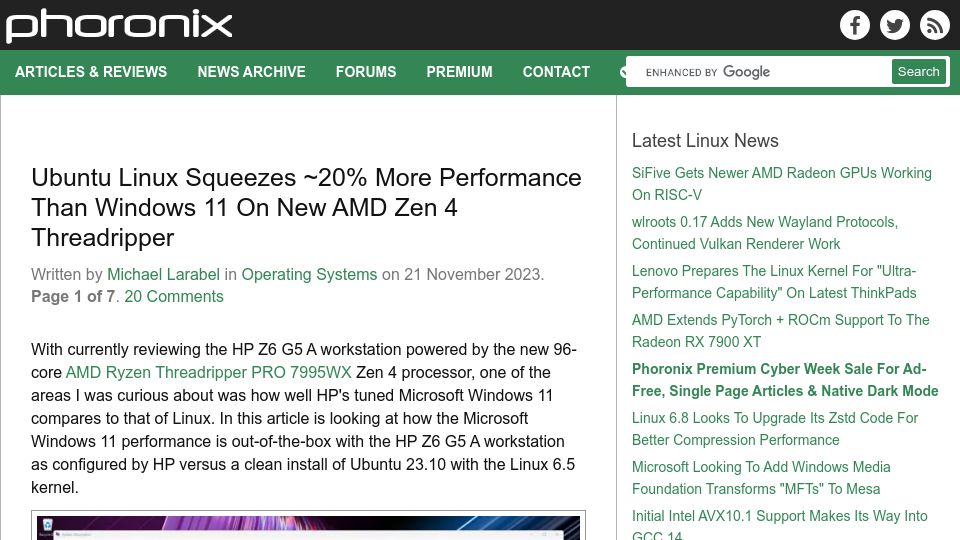Click the Phoronix logo

tap(119, 26)
